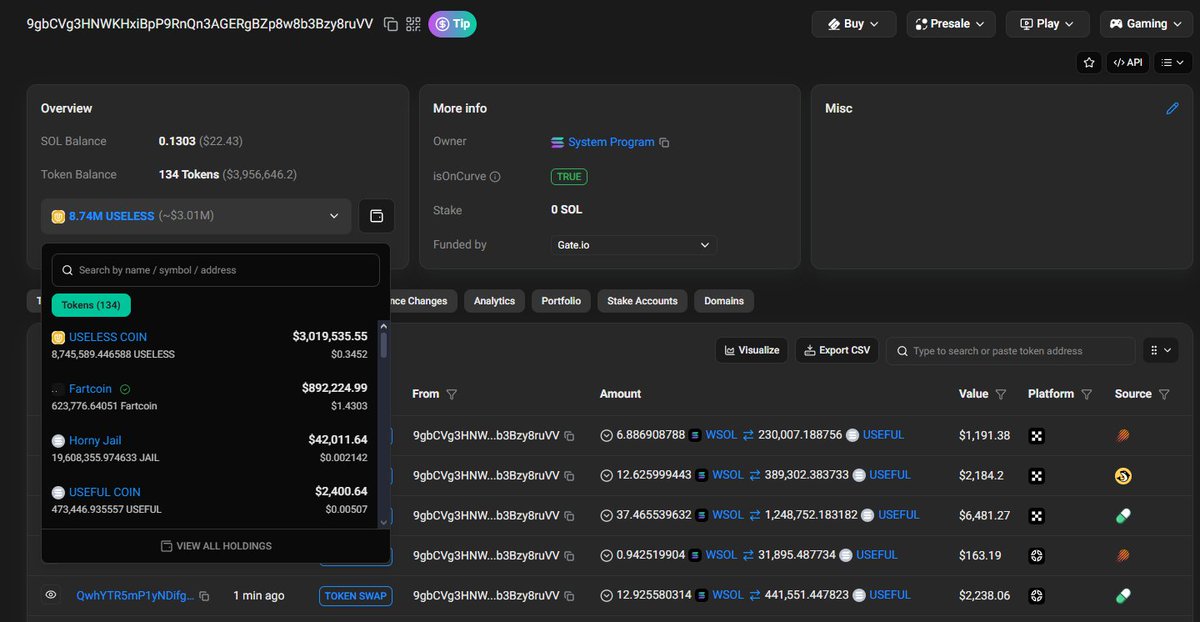Open the table column settings dropdown
1200x622 pixels.
click(1160, 350)
